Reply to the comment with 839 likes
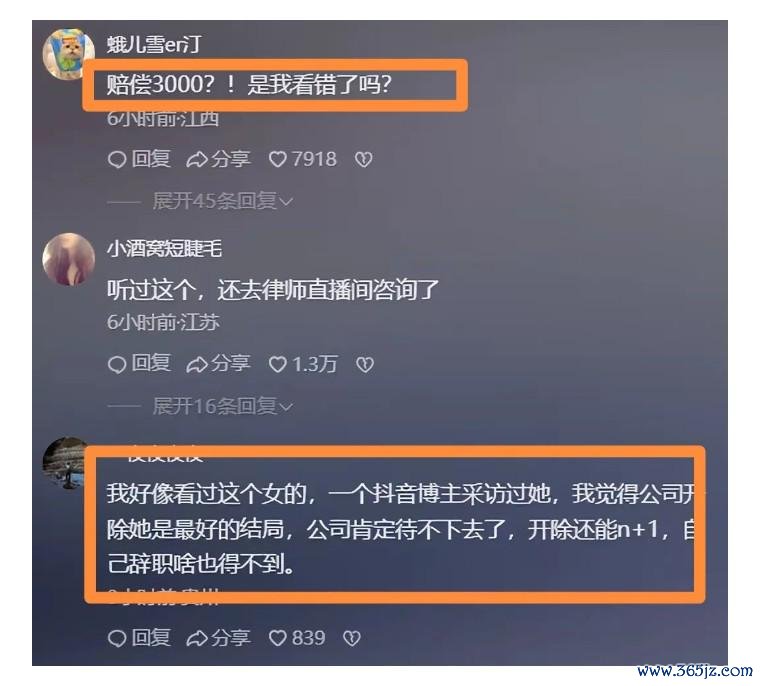Image resolution: width=760 pixels, height=686 pixels. (139, 638)
